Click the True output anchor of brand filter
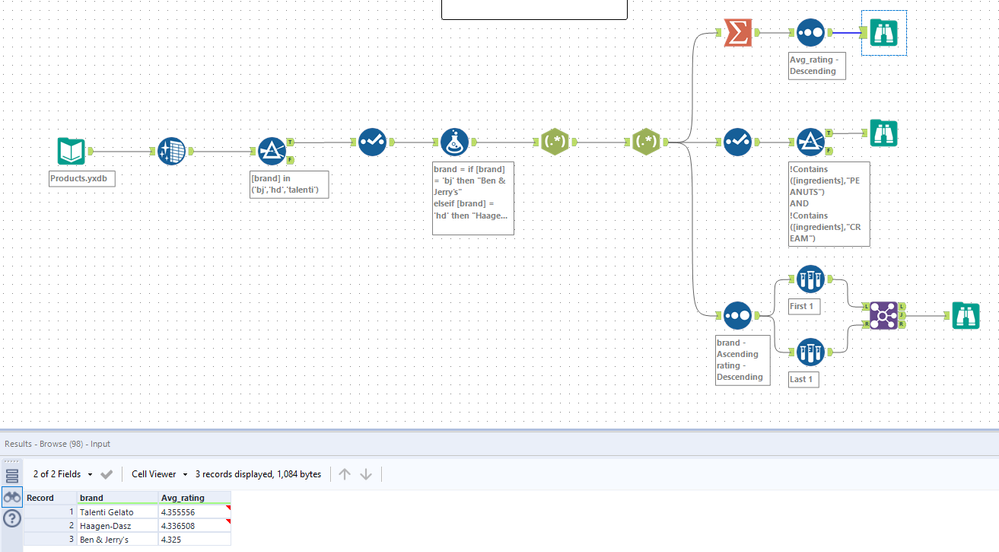Screen dimensions: 999x552 (x=290, y=142)
